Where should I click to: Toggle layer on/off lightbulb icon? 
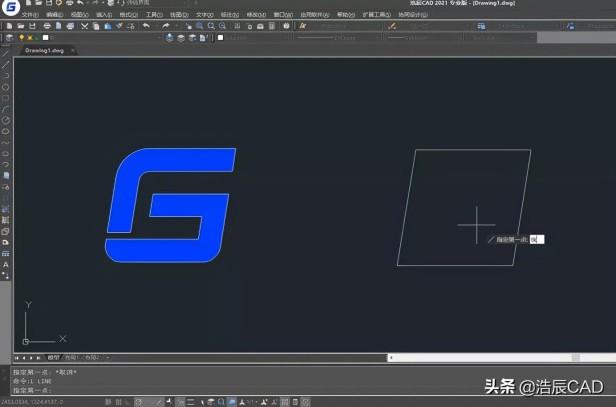[21, 38]
